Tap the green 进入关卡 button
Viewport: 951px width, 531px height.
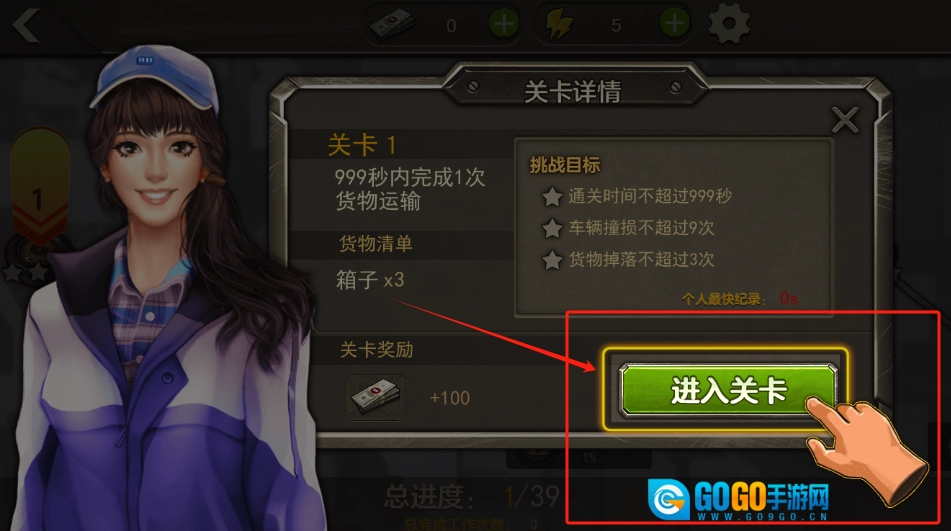coord(728,390)
